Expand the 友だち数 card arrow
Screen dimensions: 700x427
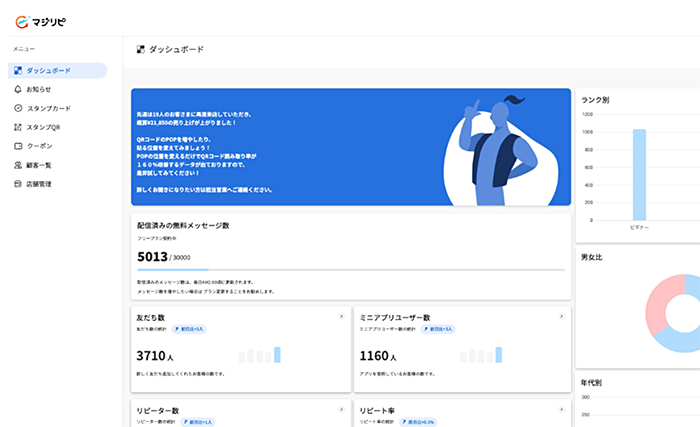tap(341, 317)
